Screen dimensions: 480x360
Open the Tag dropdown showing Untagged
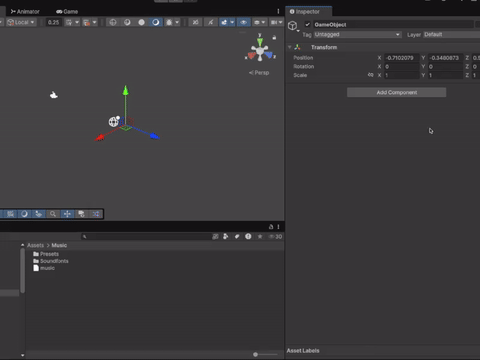(357, 34)
